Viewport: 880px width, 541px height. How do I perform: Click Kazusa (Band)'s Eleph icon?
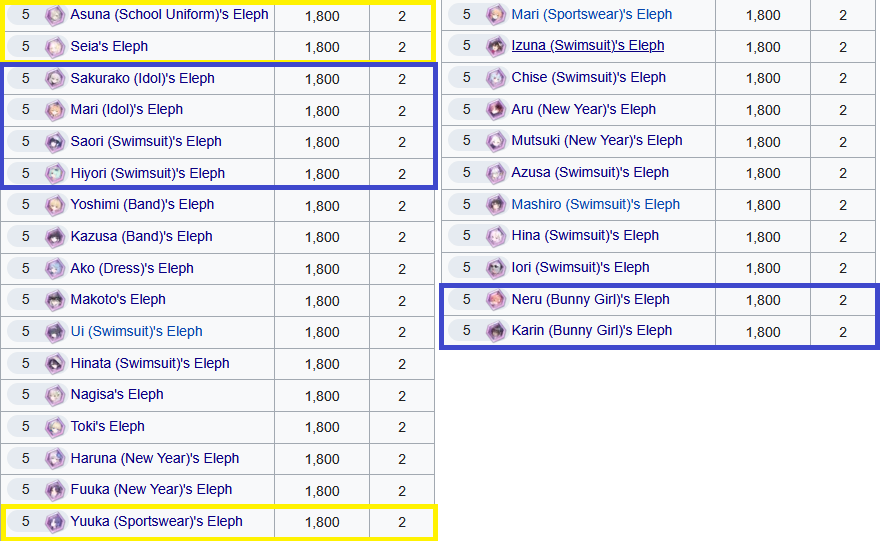[x=55, y=237]
